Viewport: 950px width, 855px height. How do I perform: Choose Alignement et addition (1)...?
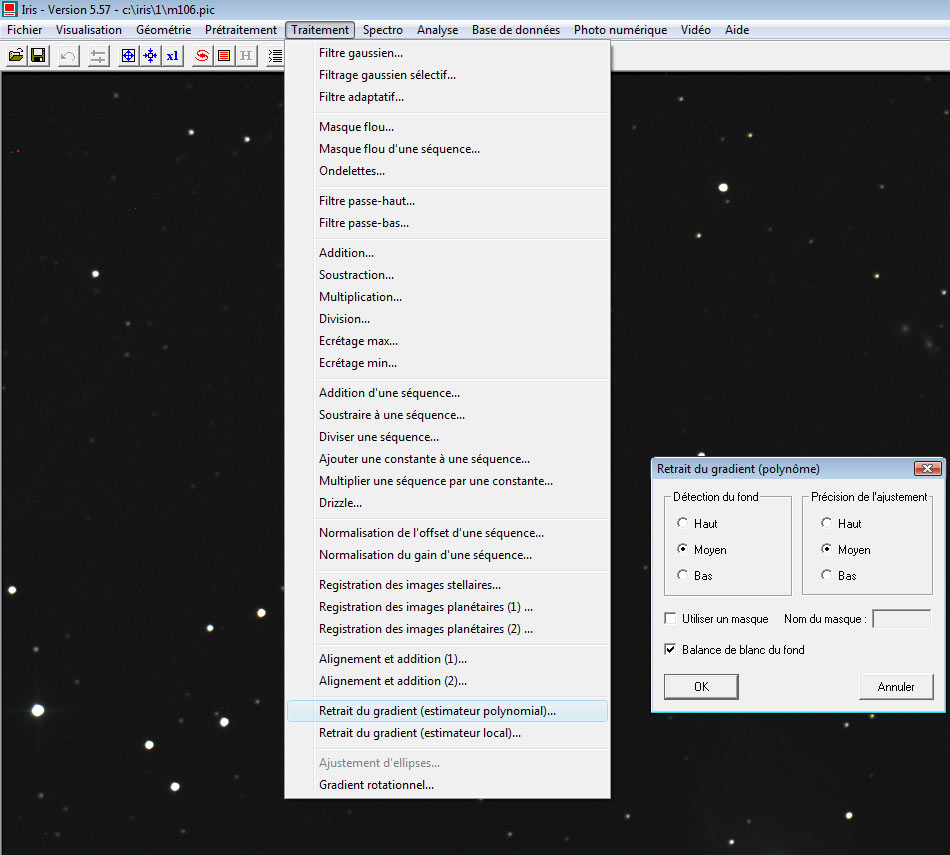tap(447, 659)
